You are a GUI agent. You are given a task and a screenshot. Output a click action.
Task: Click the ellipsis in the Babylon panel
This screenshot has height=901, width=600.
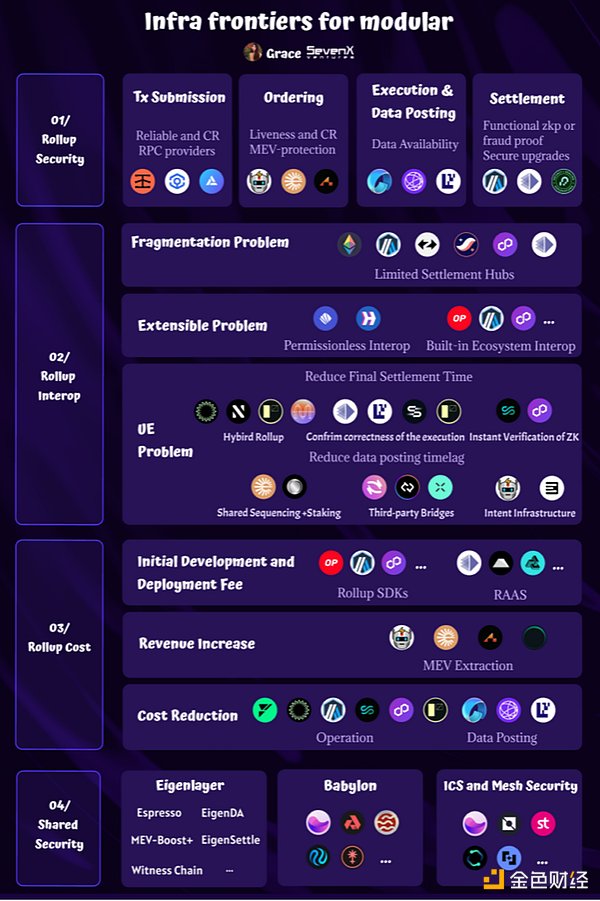pyautogui.click(x=386, y=859)
